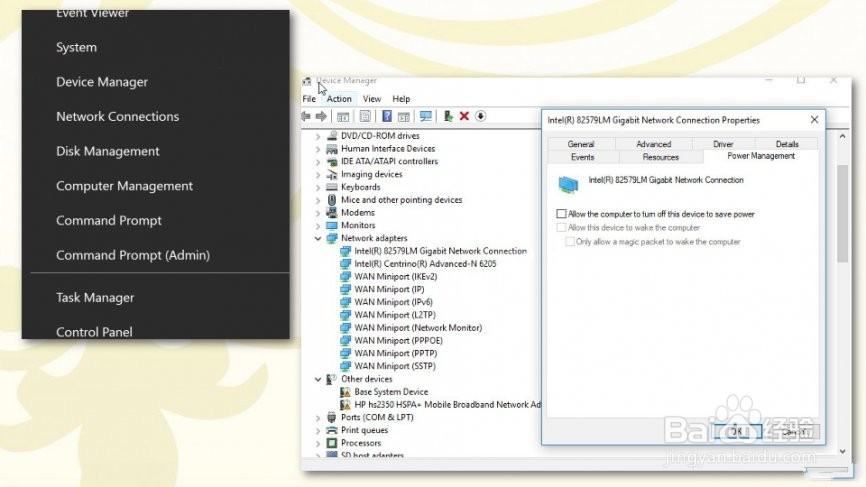Collapse the Network adapters node

click(318, 239)
